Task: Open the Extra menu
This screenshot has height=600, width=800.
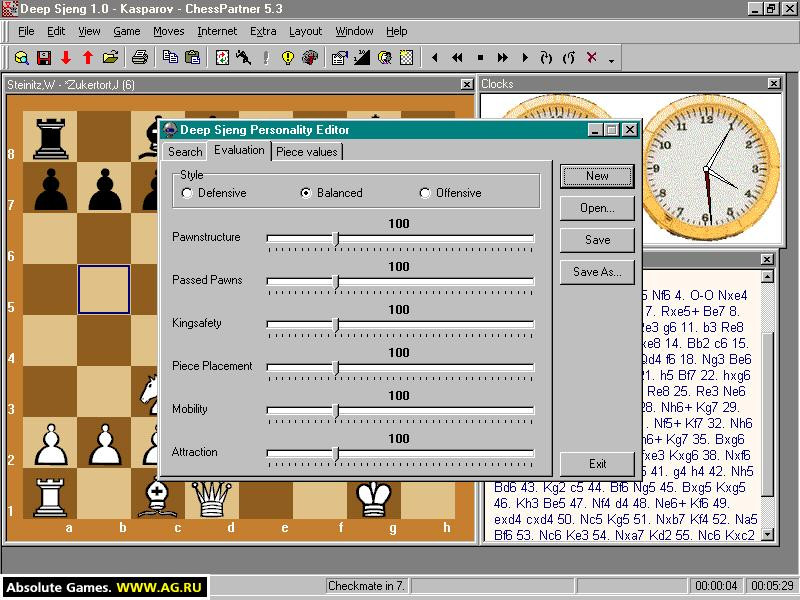Action: 263,32
